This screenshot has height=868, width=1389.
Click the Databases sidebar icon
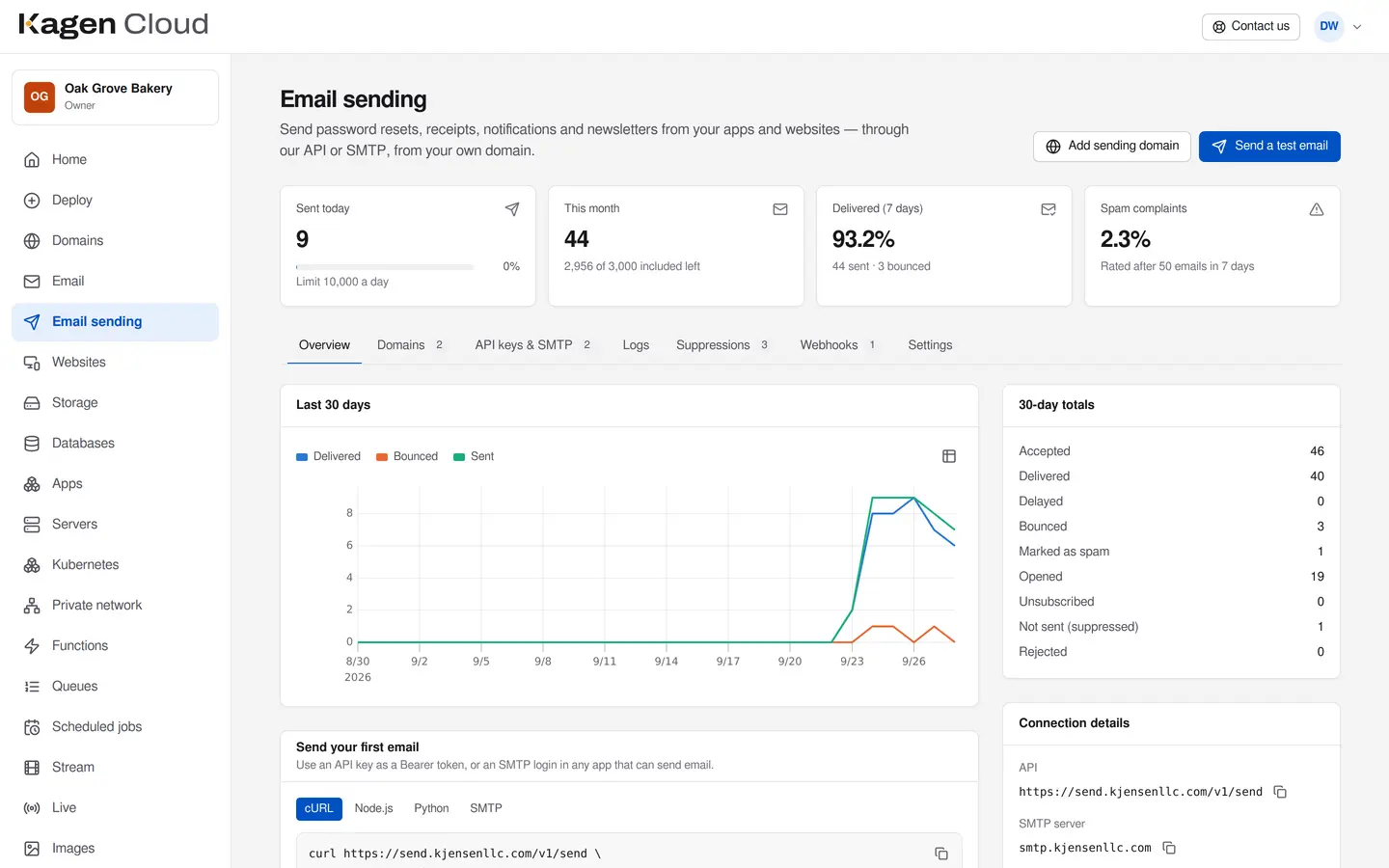click(x=32, y=444)
